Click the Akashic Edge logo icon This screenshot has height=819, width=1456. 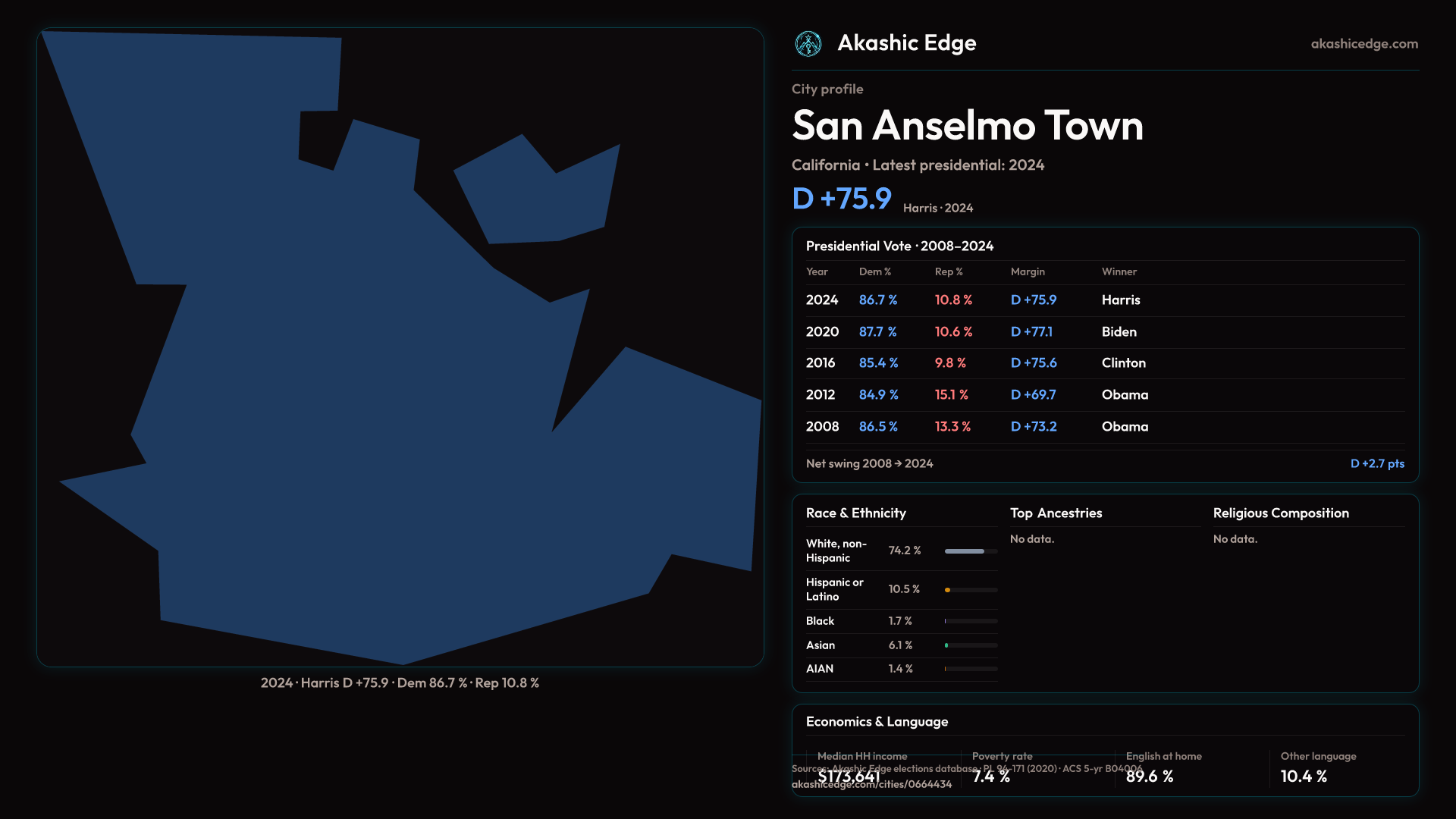point(808,44)
